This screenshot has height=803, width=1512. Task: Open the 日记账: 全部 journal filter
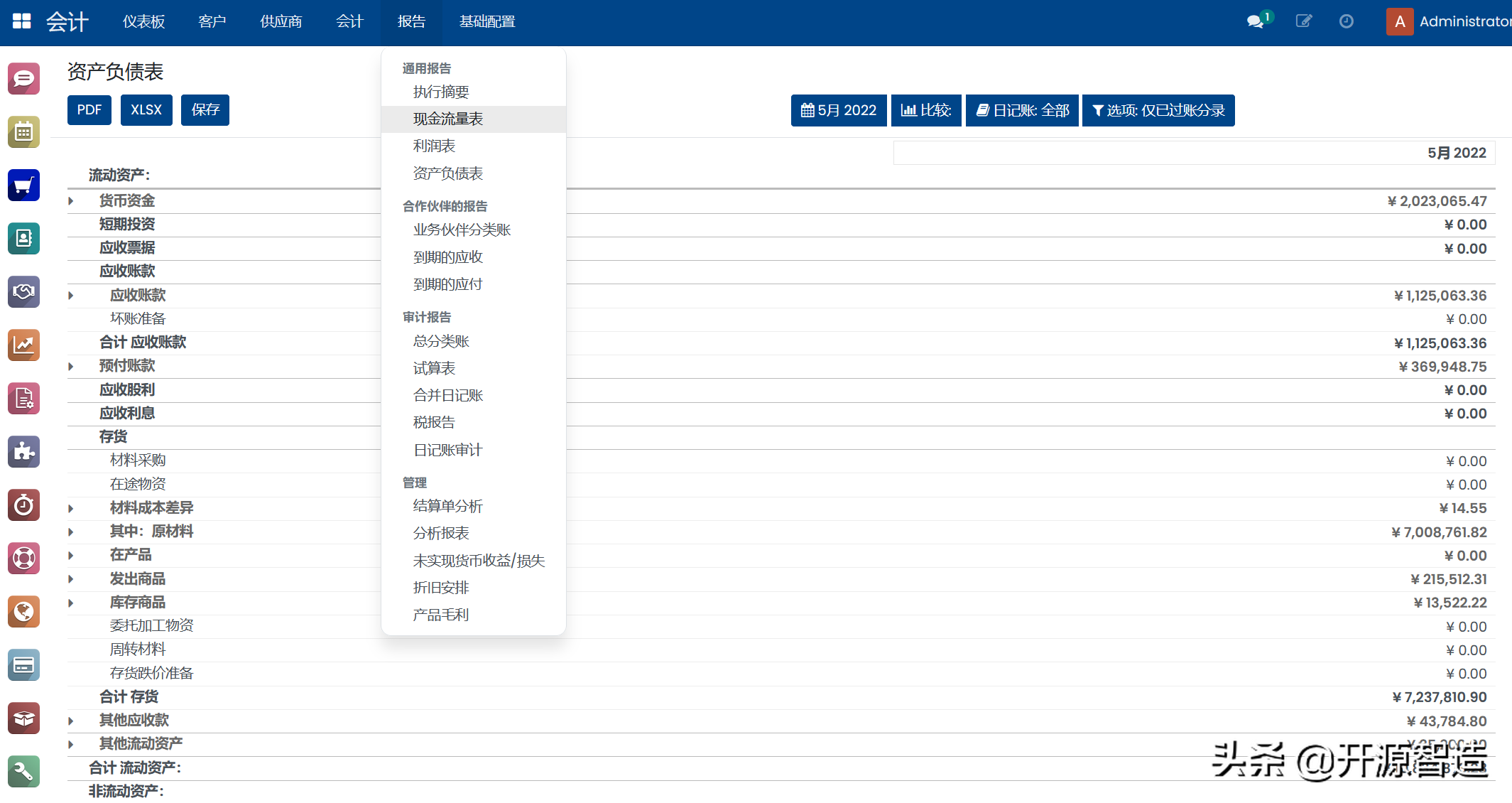pos(1021,110)
